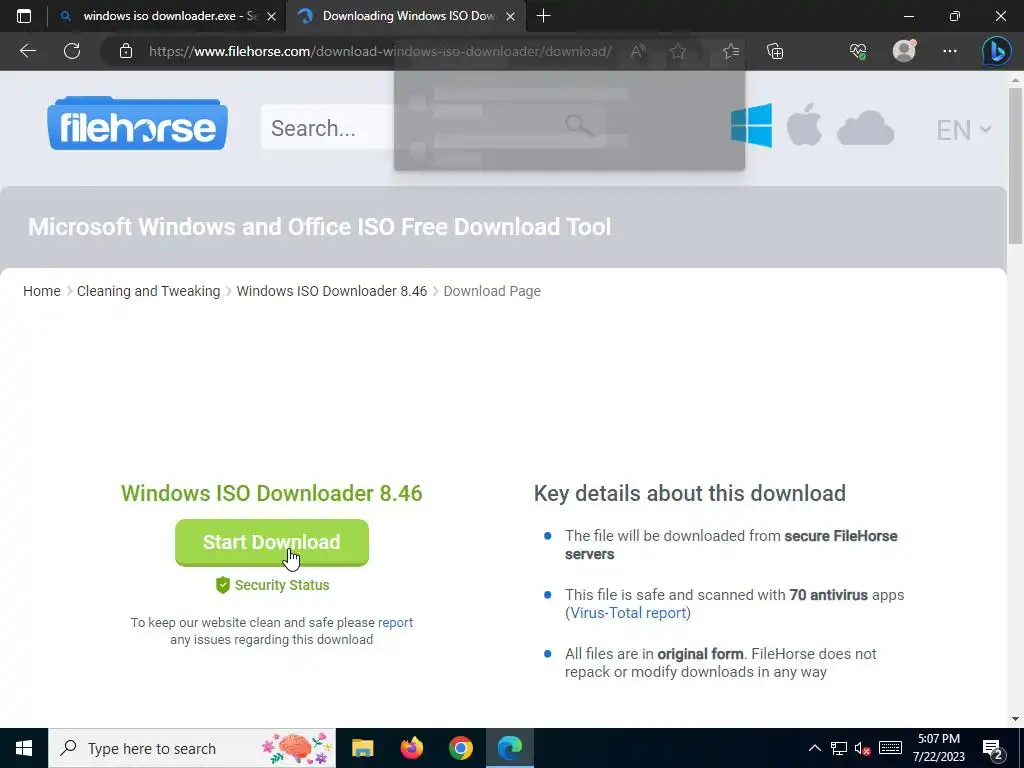Select the Windows platform icon
This screenshot has width=1024, height=768.
pos(751,125)
